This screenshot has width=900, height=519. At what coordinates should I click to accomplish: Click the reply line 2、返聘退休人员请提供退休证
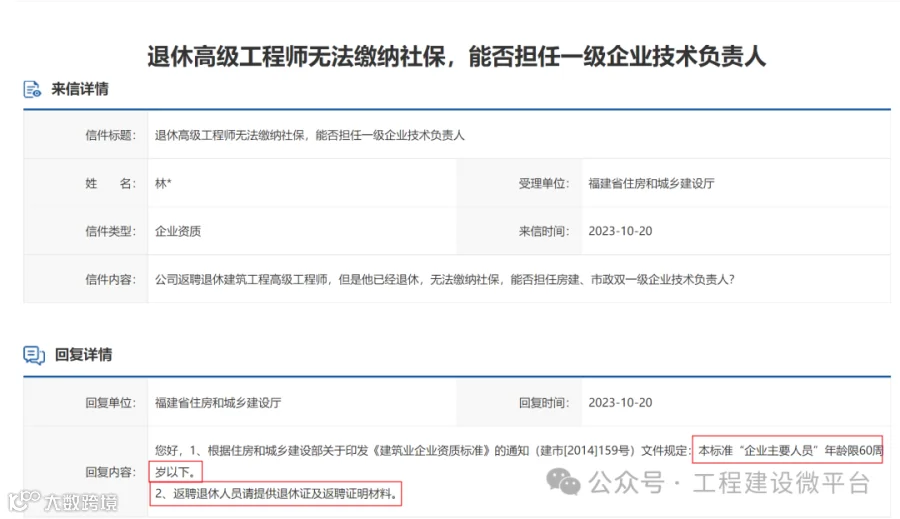click(276, 494)
